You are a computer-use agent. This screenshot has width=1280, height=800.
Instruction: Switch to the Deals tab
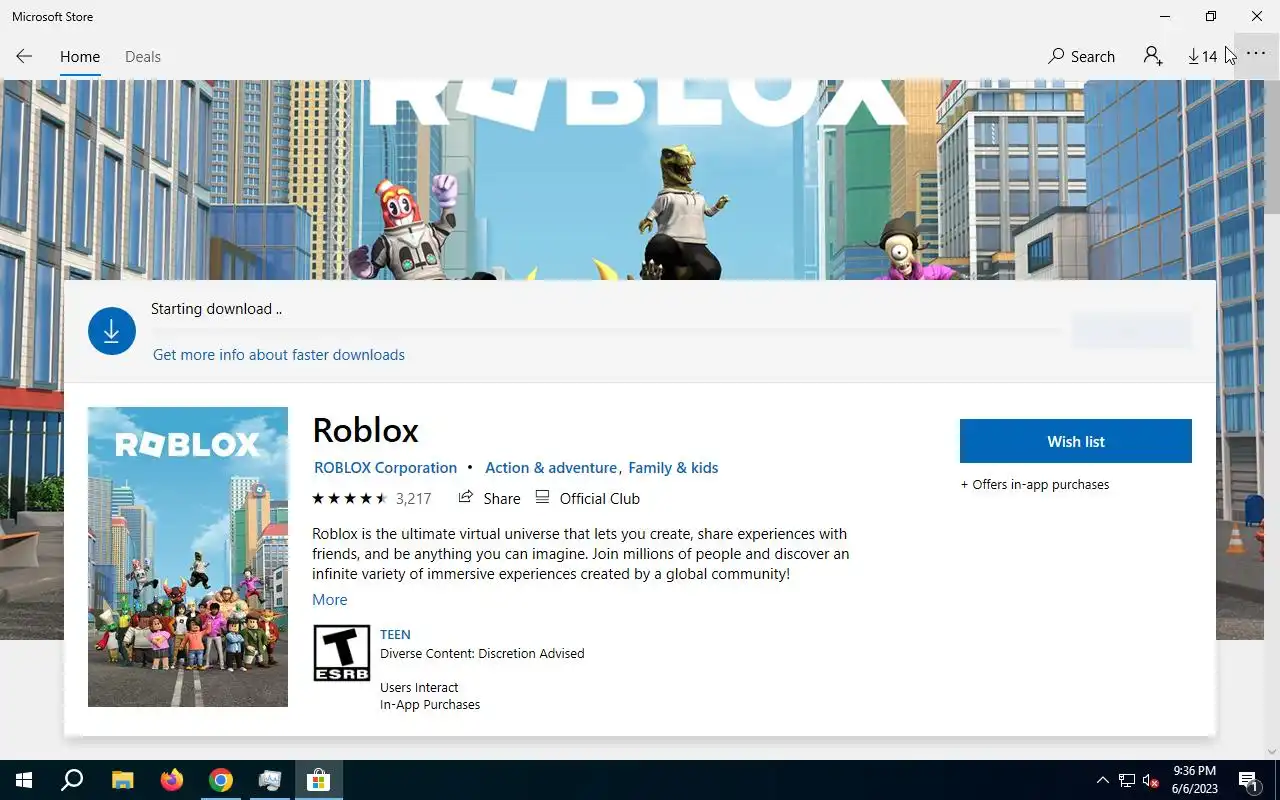point(143,57)
